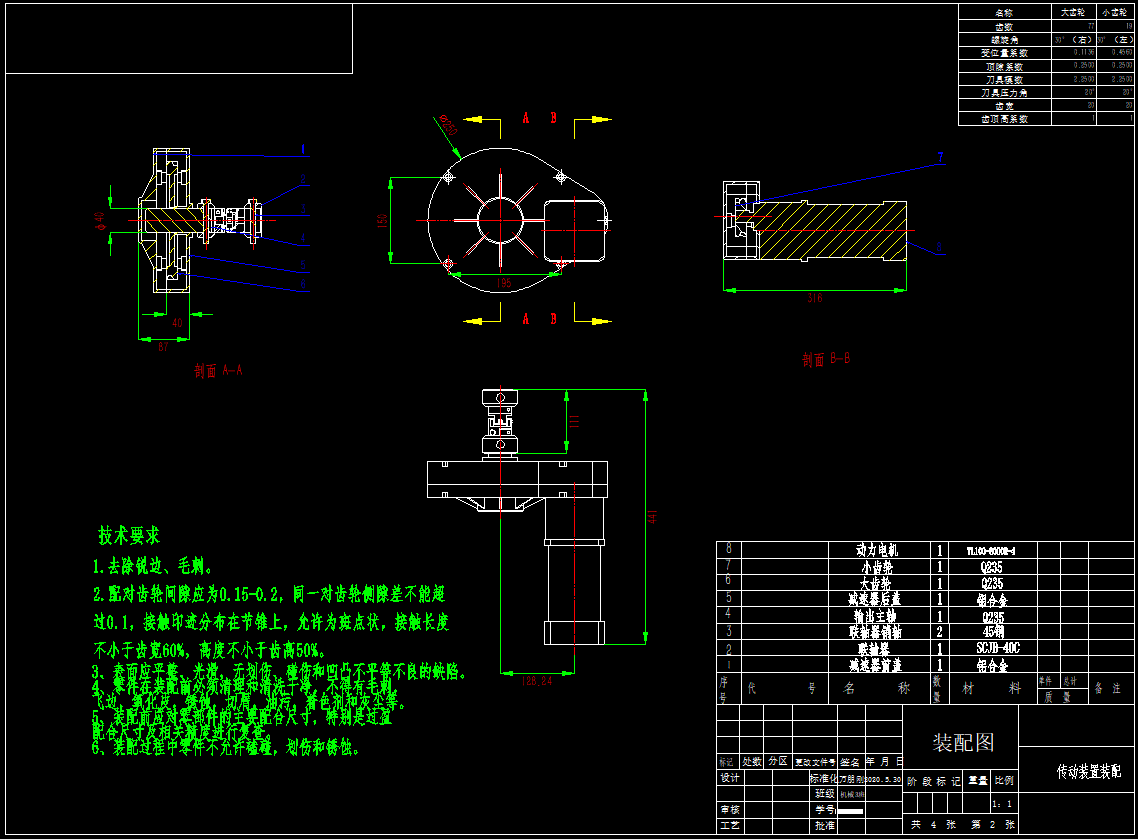The width and height of the screenshot is (1138, 840).
Task: Click the '减速器后盖' name cell
Action: [x=875, y=599]
